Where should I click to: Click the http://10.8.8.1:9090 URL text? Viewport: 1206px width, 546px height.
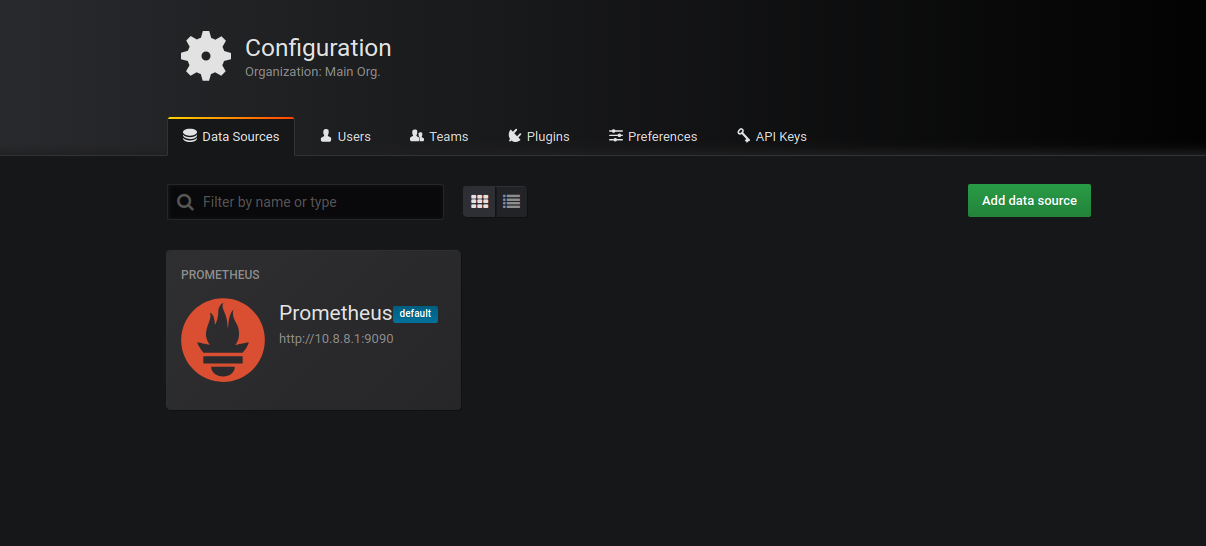[x=336, y=339]
